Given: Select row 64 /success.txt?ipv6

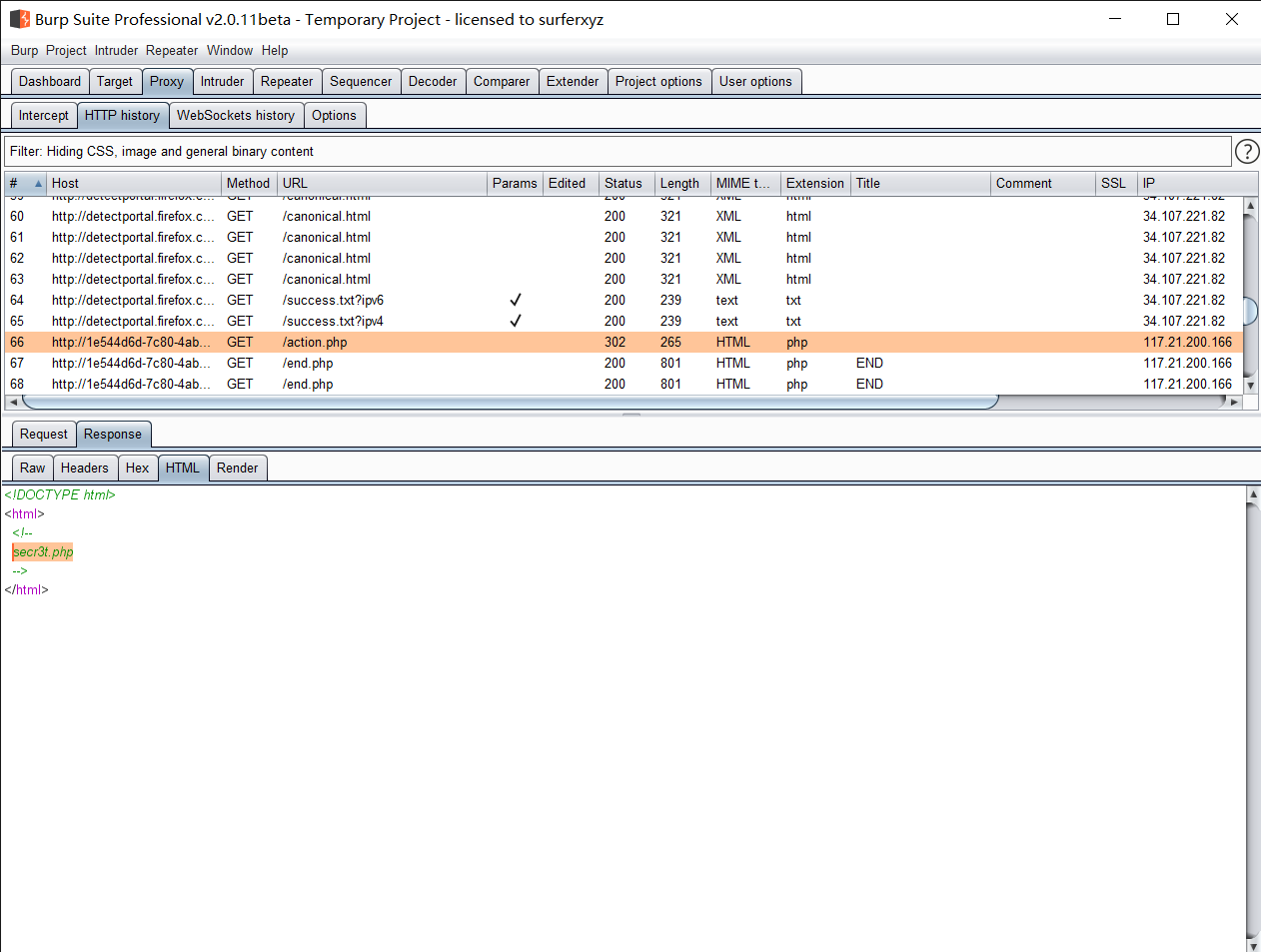Looking at the screenshot, I should [624, 300].
